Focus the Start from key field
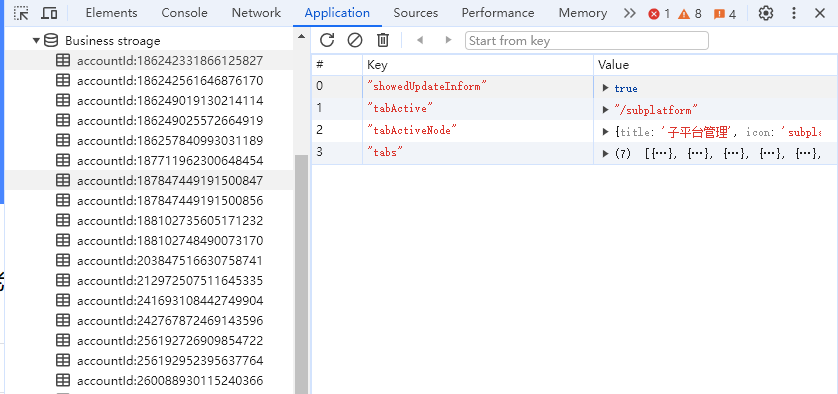The height and width of the screenshot is (394, 838). (x=586, y=41)
